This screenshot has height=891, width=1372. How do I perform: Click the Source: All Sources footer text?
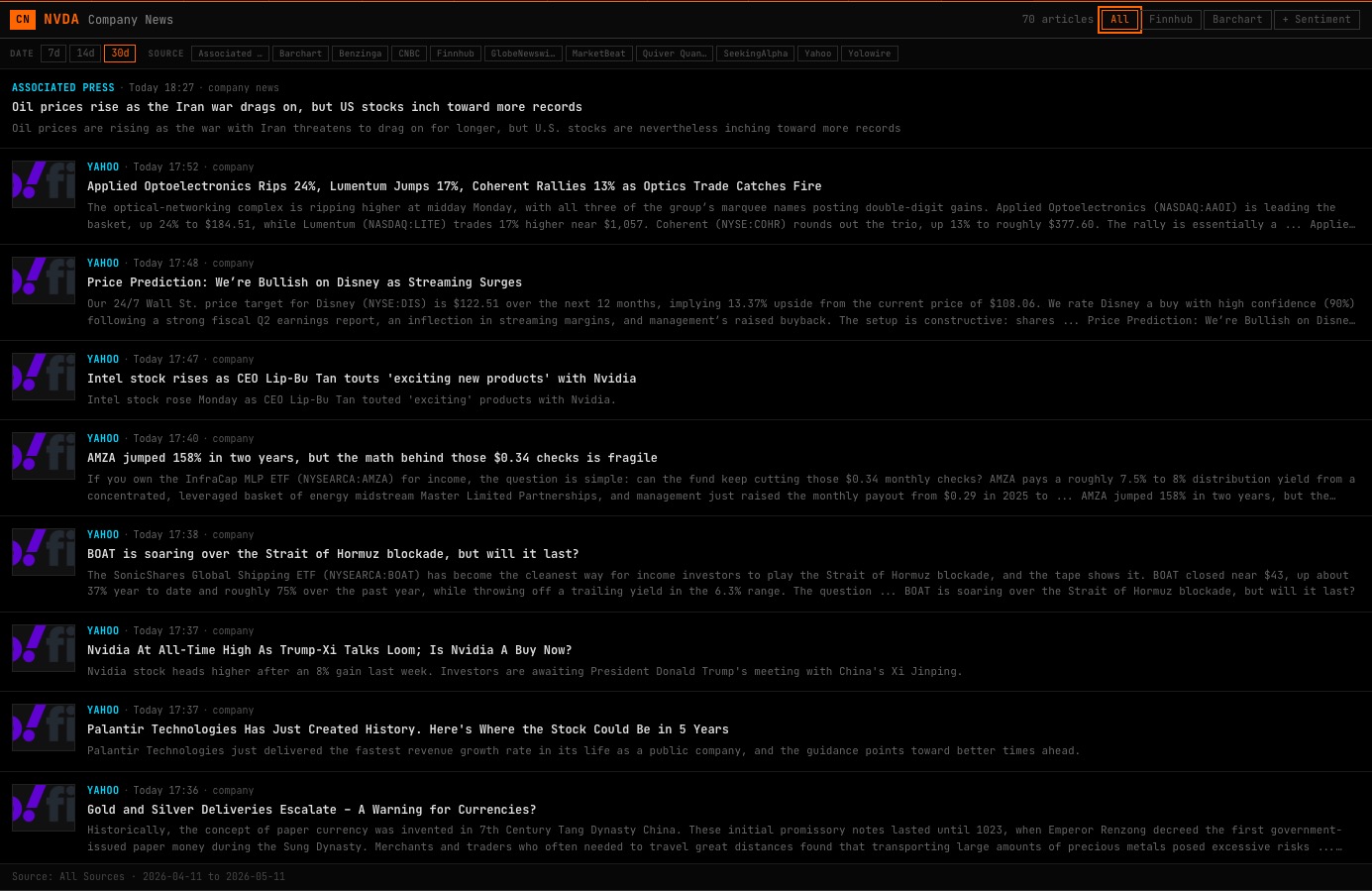click(149, 877)
